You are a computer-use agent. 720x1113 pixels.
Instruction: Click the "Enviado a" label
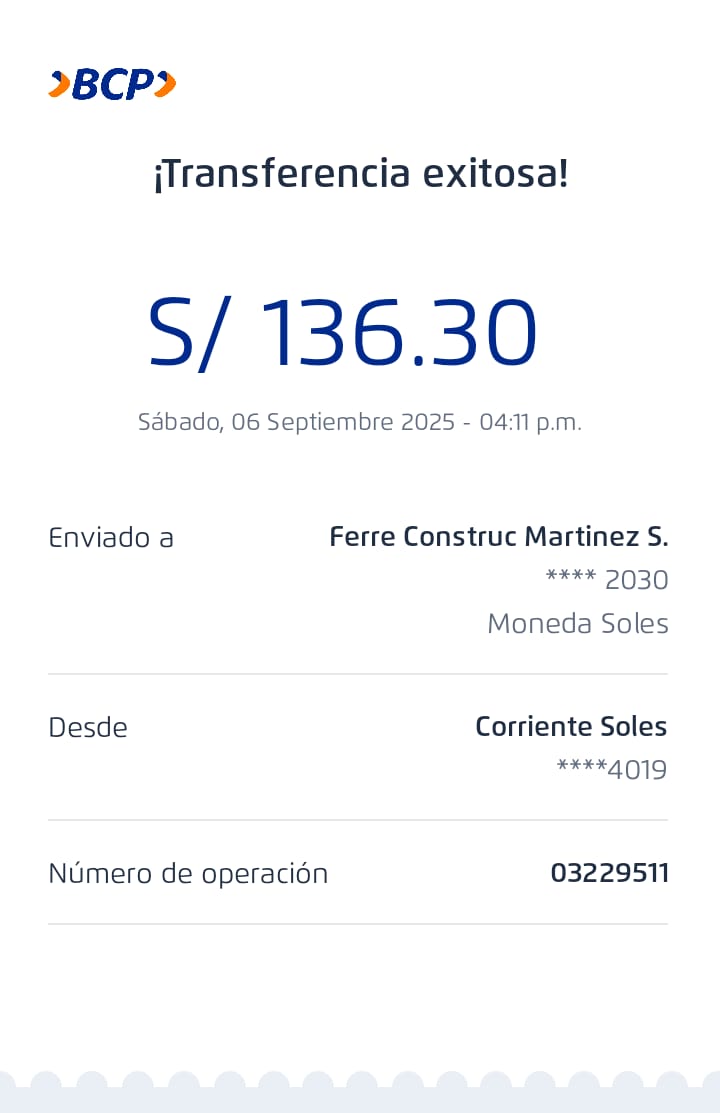[111, 538]
